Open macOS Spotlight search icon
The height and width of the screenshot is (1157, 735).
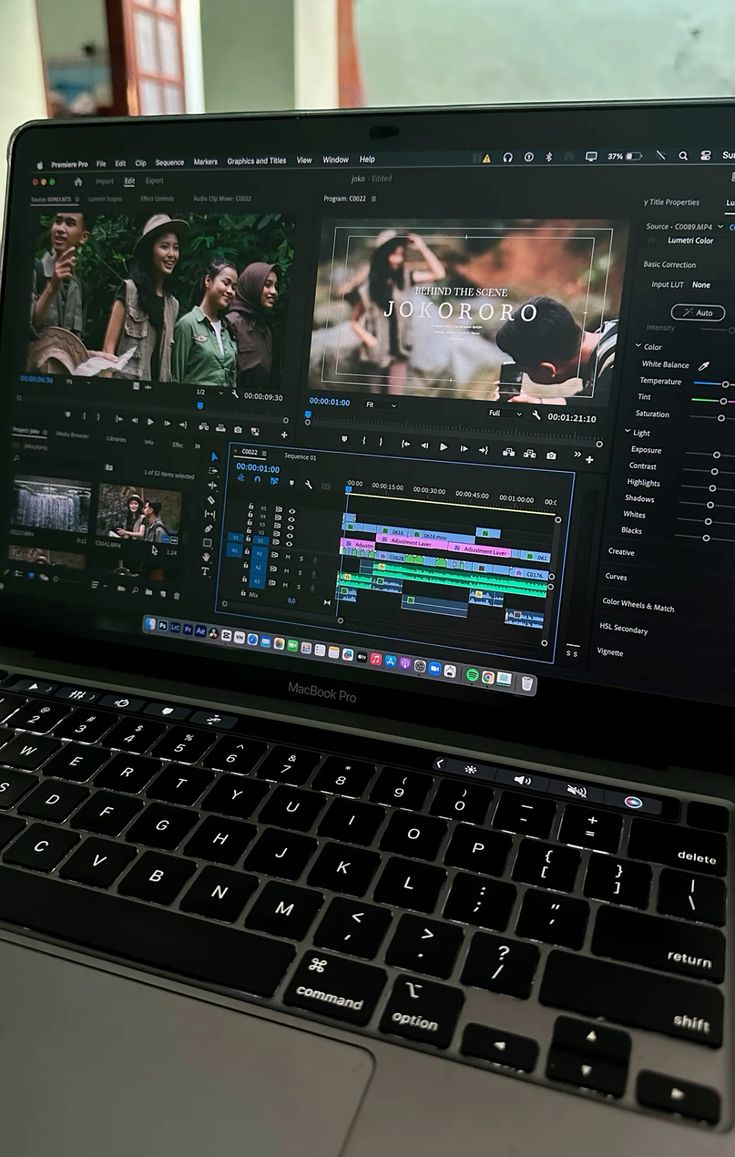click(683, 156)
